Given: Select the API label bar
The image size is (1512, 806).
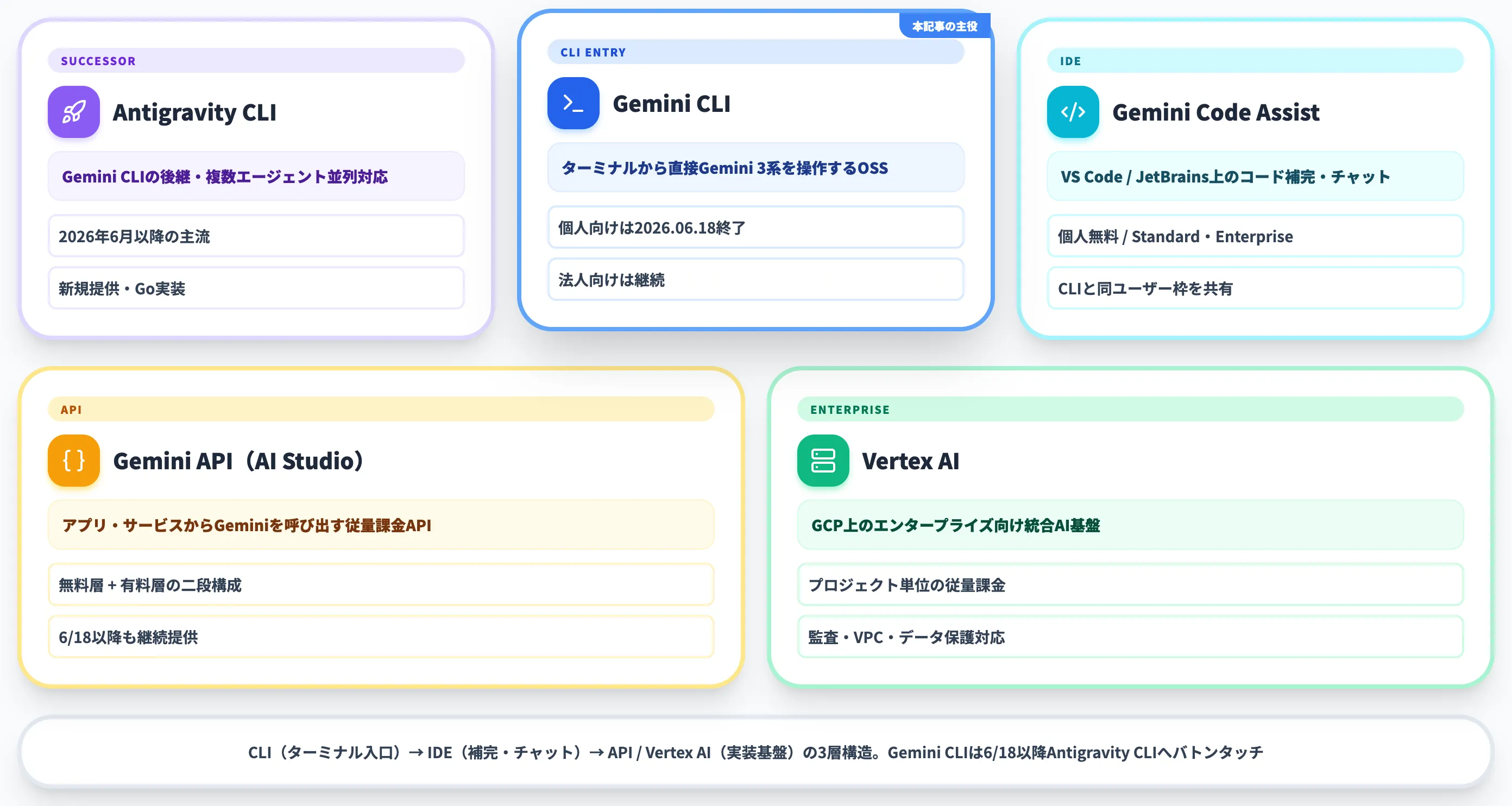Looking at the screenshot, I should coord(381,409).
